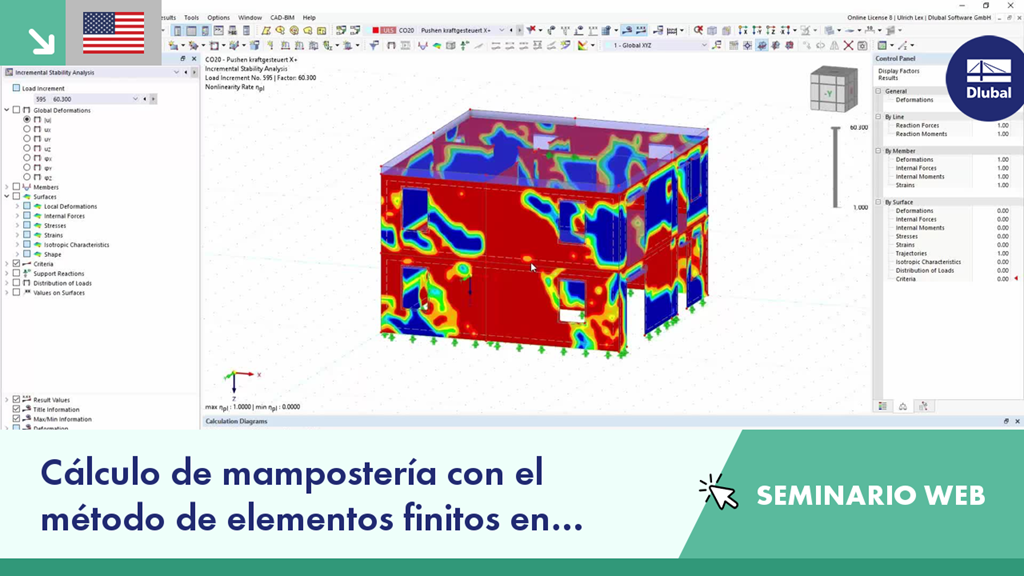Click the vertical color scale bar

pyautogui.click(x=835, y=167)
